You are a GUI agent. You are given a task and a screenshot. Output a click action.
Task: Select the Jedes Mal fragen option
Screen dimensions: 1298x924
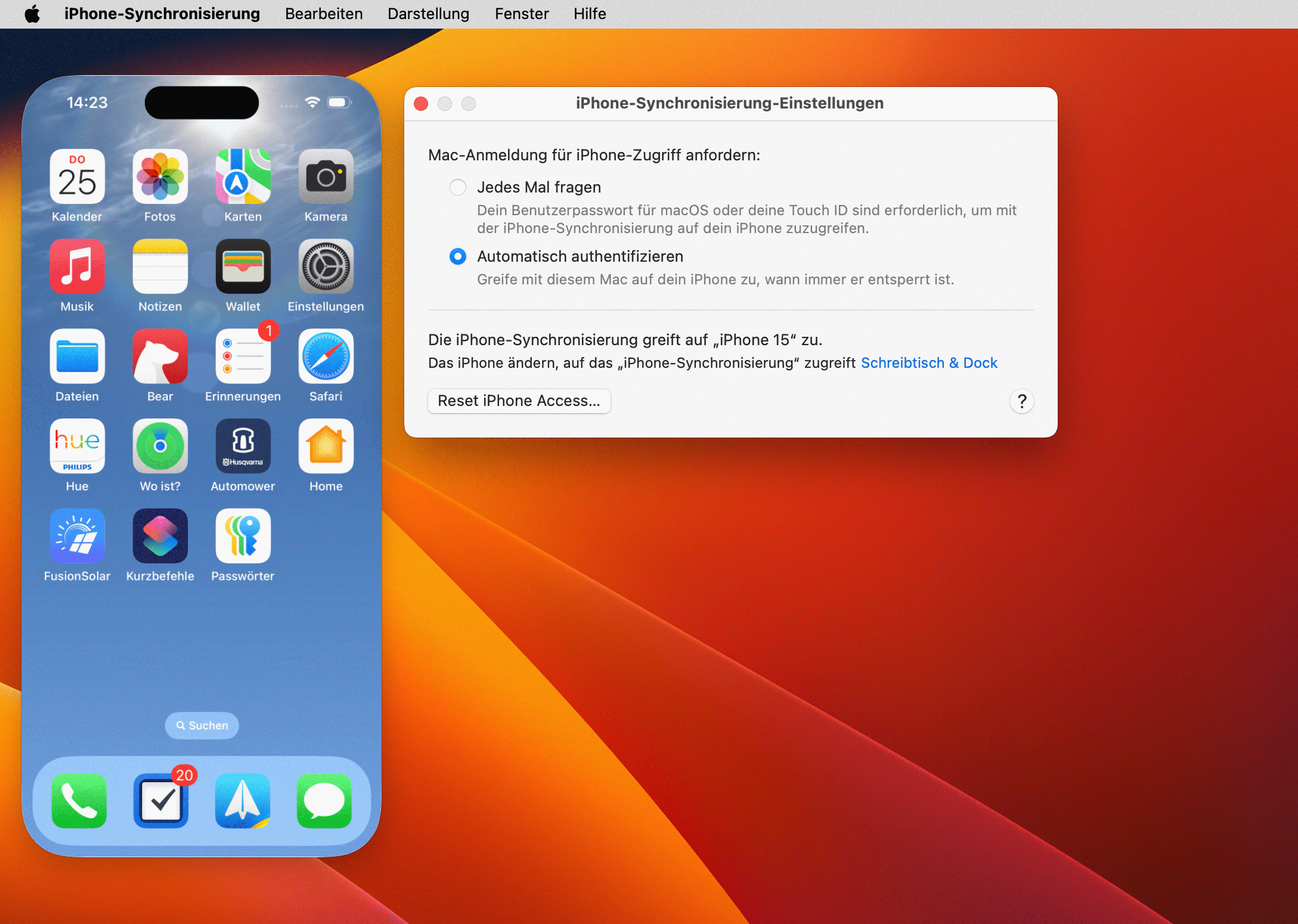[x=458, y=187]
